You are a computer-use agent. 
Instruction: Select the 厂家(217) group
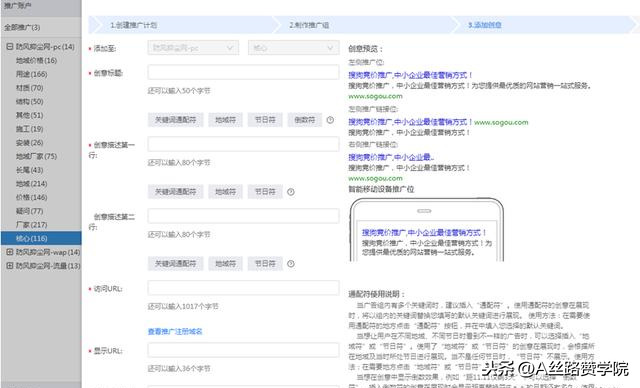(31, 225)
